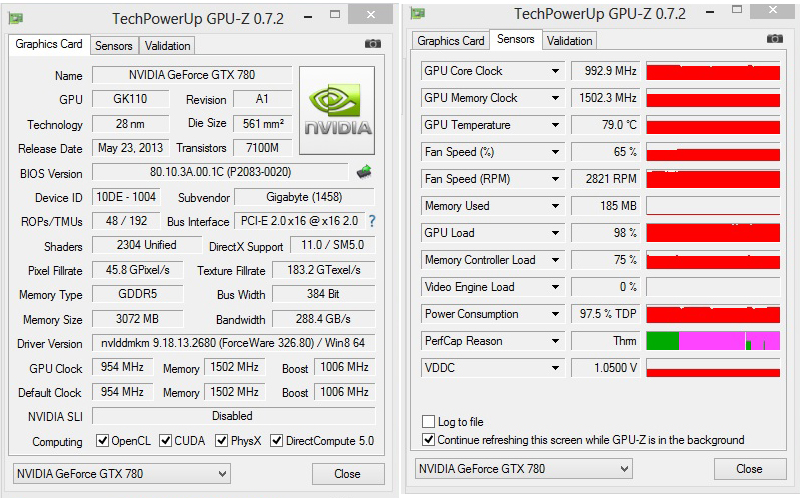Open the PerfCap Reason sensor dropdown
Viewport: 800px width, 498px height.
point(556,341)
